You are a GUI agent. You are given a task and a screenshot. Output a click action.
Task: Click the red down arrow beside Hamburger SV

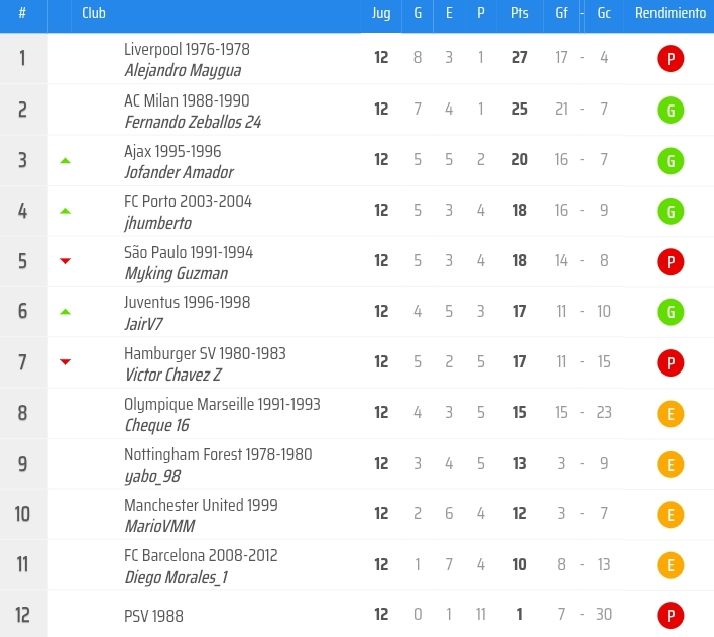(66, 362)
